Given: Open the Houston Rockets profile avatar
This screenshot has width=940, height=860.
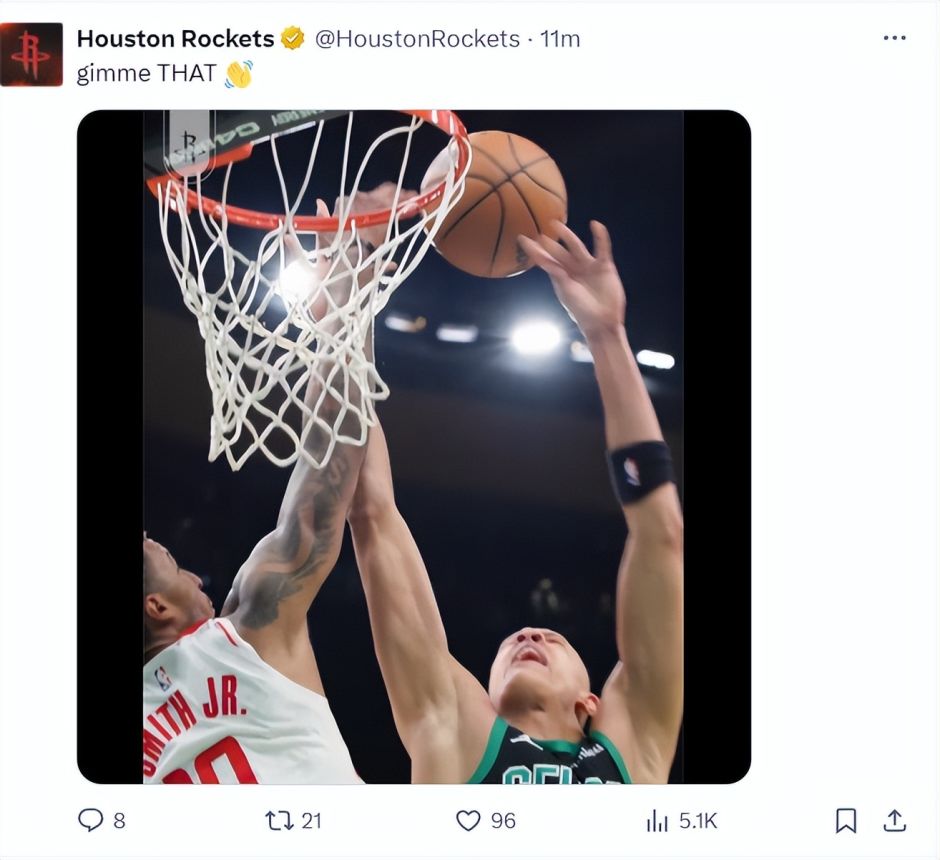Looking at the screenshot, I should click(x=31, y=54).
